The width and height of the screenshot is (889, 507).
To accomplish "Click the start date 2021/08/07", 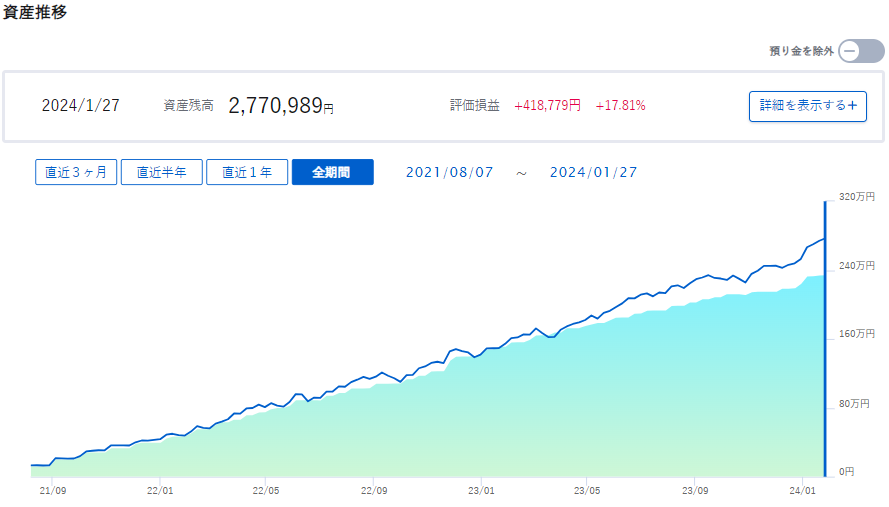I will pyautogui.click(x=450, y=172).
